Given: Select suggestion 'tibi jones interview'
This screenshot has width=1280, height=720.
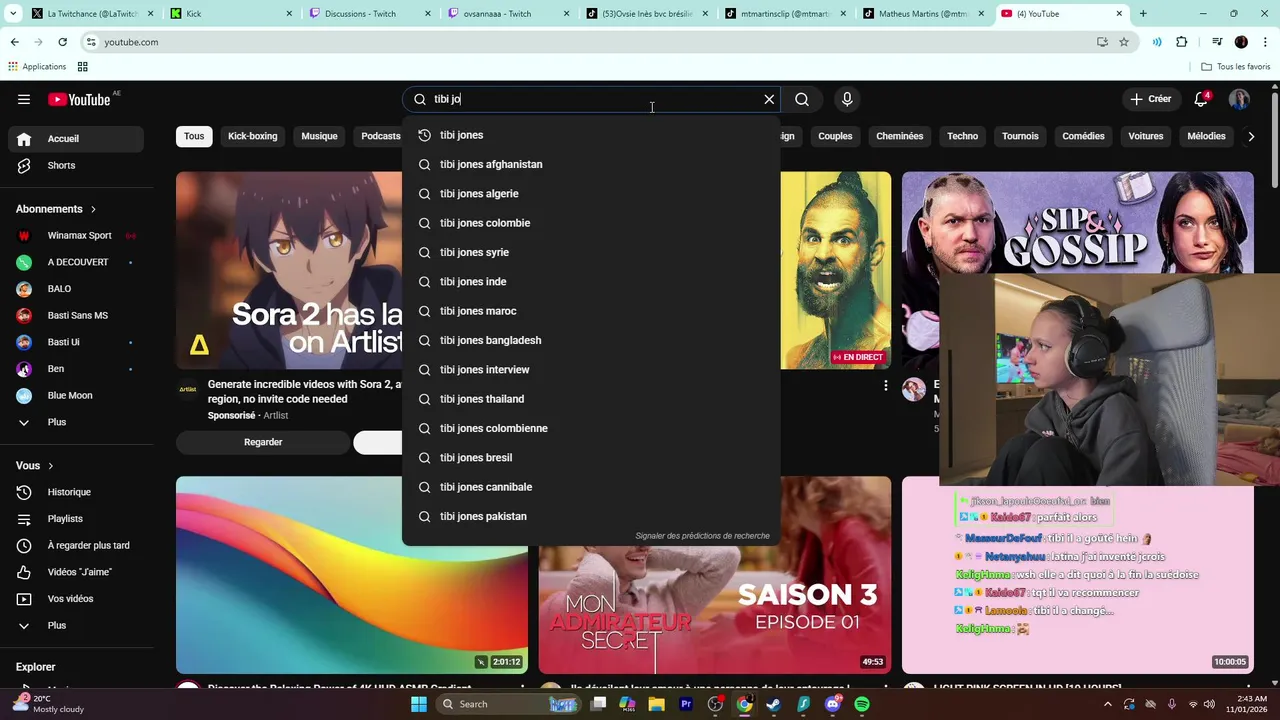Looking at the screenshot, I should [591, 370].
